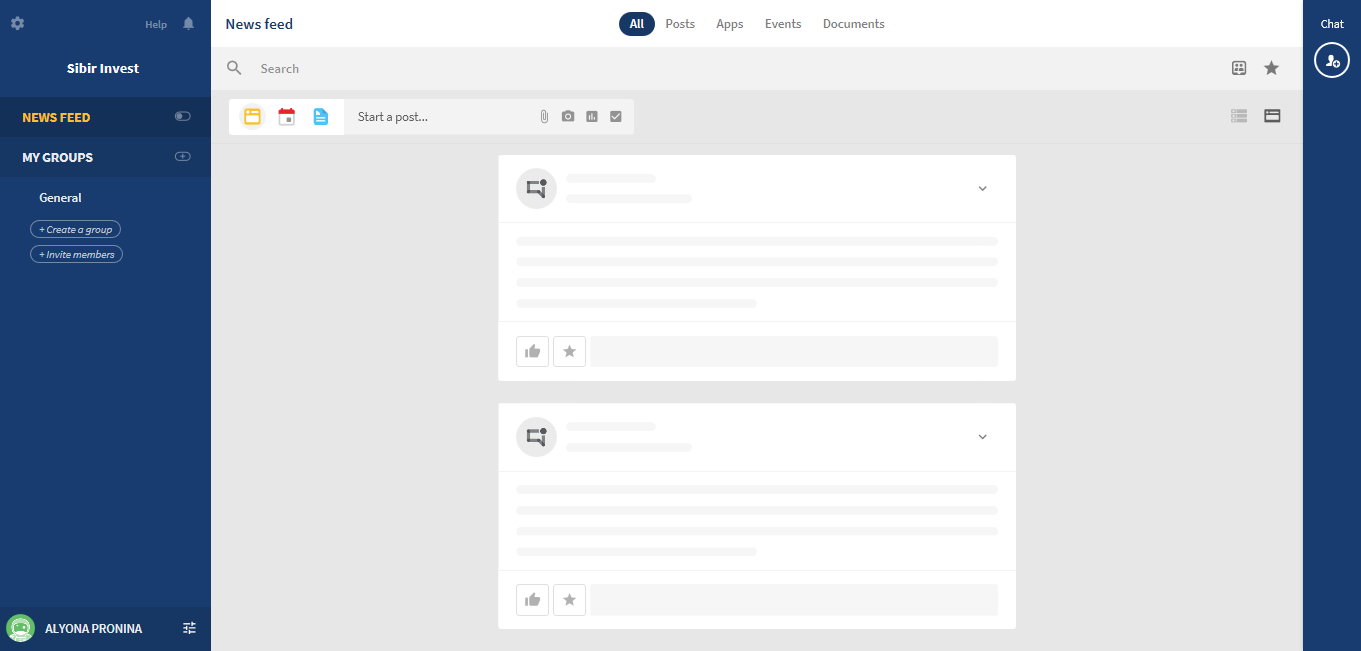Click the Create a group button
The image size is (1361, 651).
click(x=75, y=229)
